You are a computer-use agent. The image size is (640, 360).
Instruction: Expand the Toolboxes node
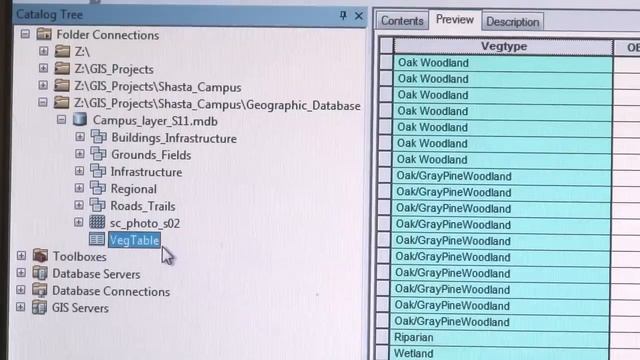point(21,256)
